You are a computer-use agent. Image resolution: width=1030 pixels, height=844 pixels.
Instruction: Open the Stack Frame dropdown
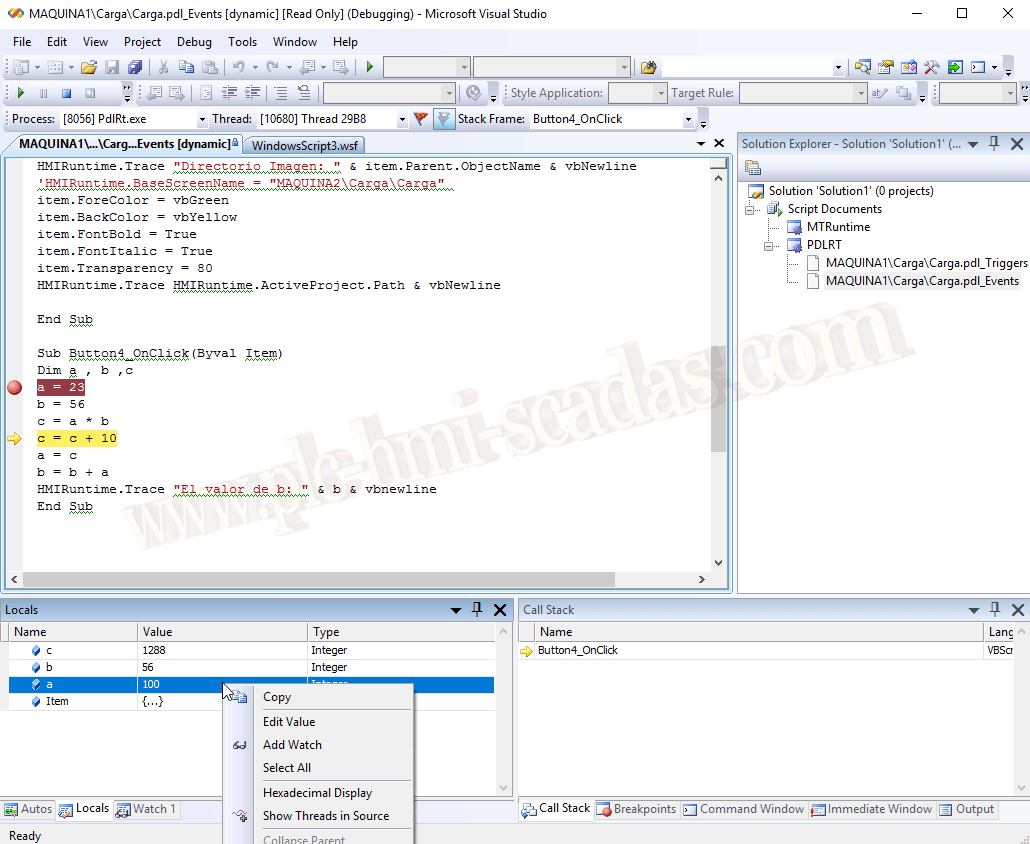click(x=688, y=119)
